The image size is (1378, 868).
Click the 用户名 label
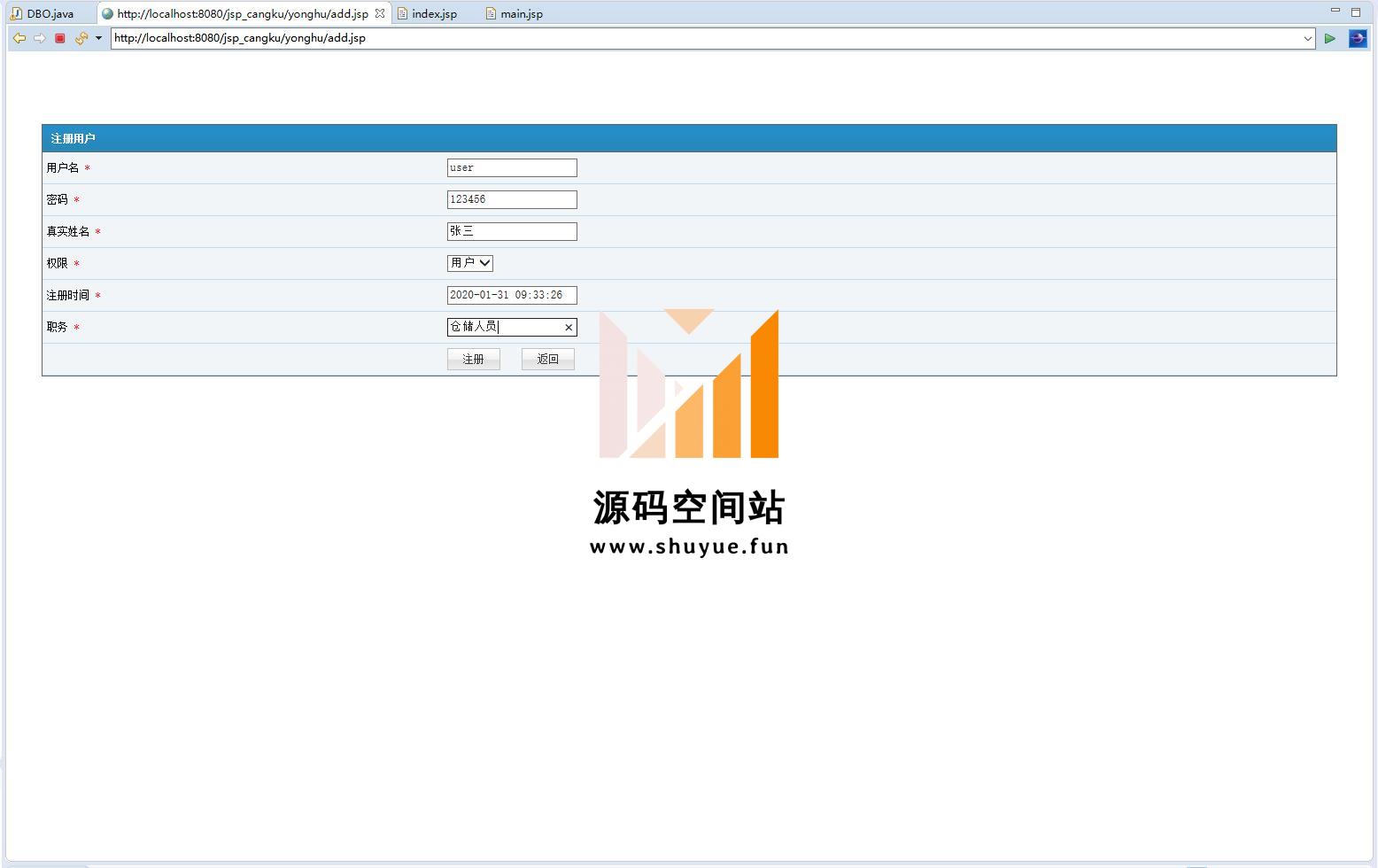[x=63, y=167]
